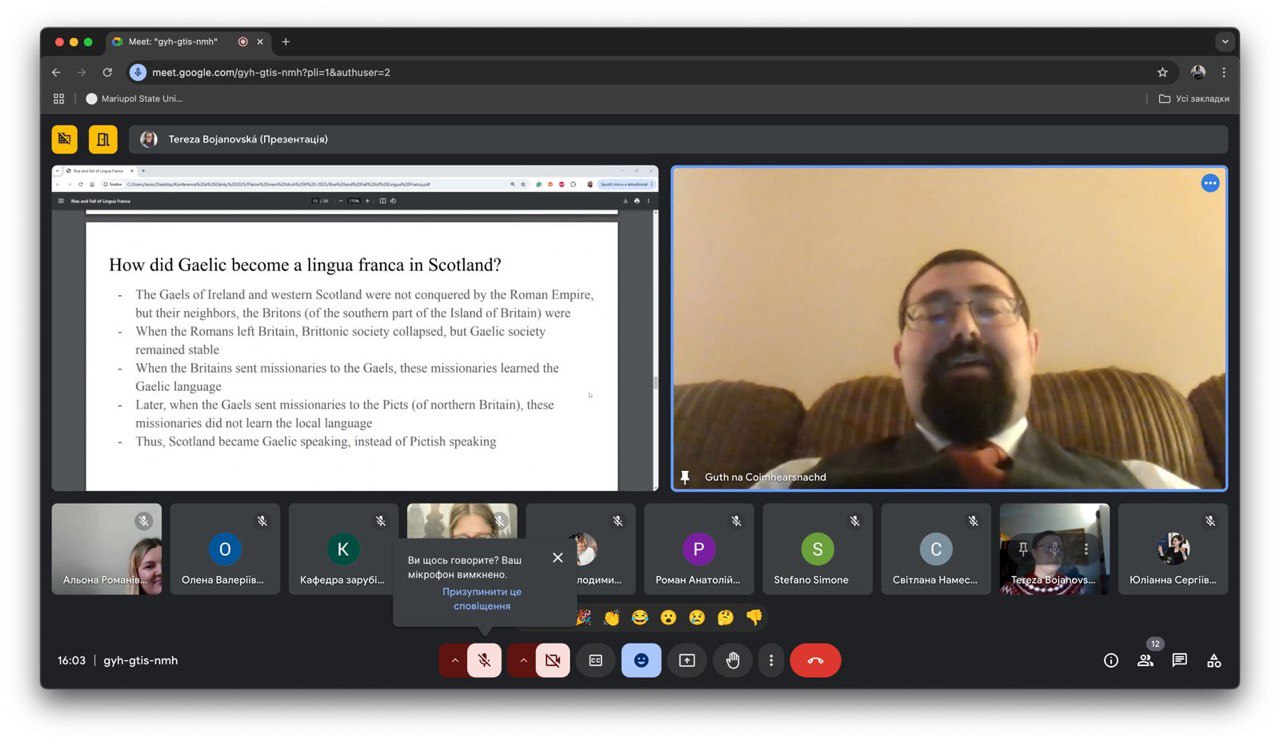Unpin Guth na Coimhearsnachd pin icon

point(685,478)
